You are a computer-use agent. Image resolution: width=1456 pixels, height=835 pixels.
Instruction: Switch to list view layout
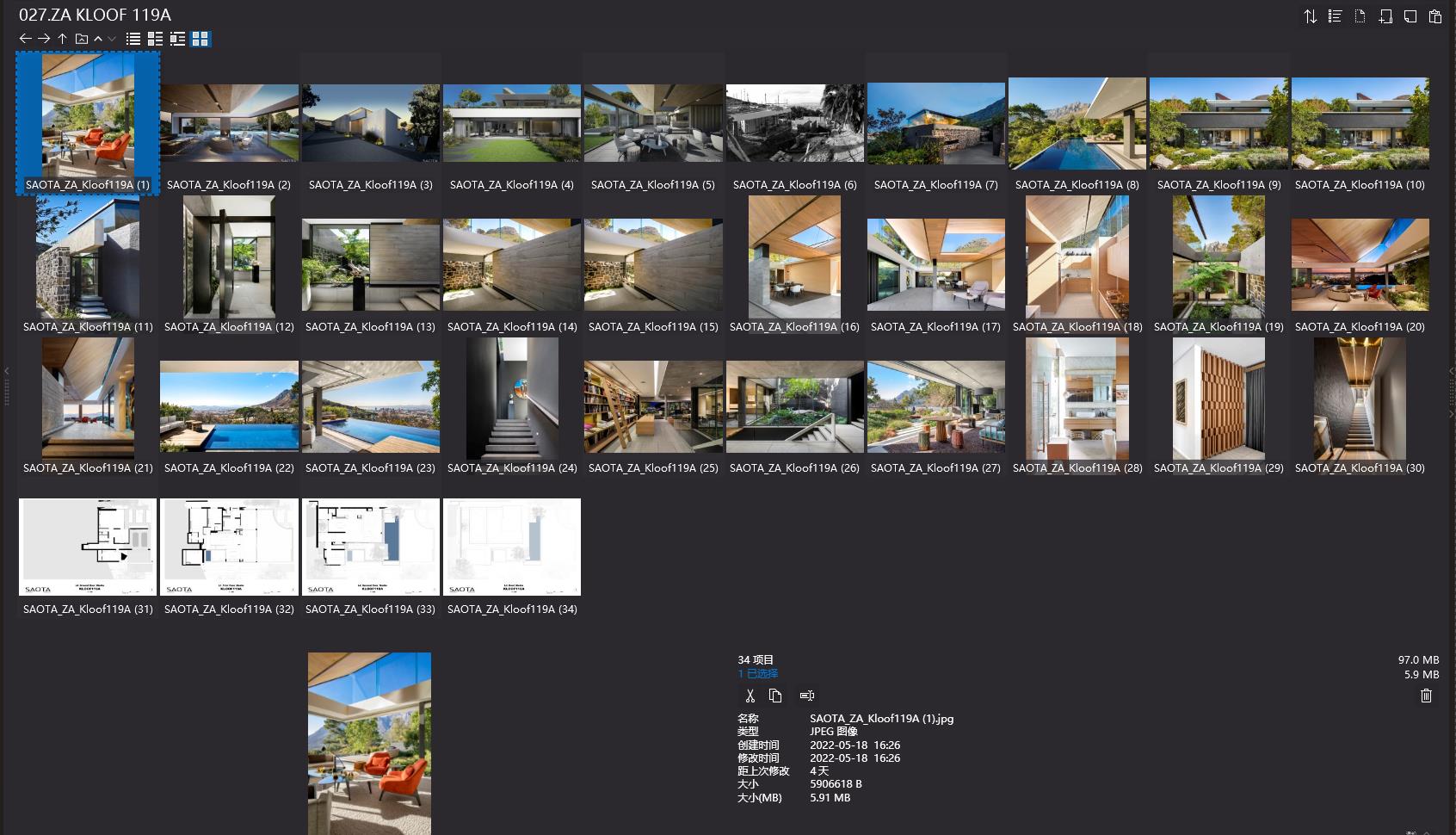click(132, 39)
